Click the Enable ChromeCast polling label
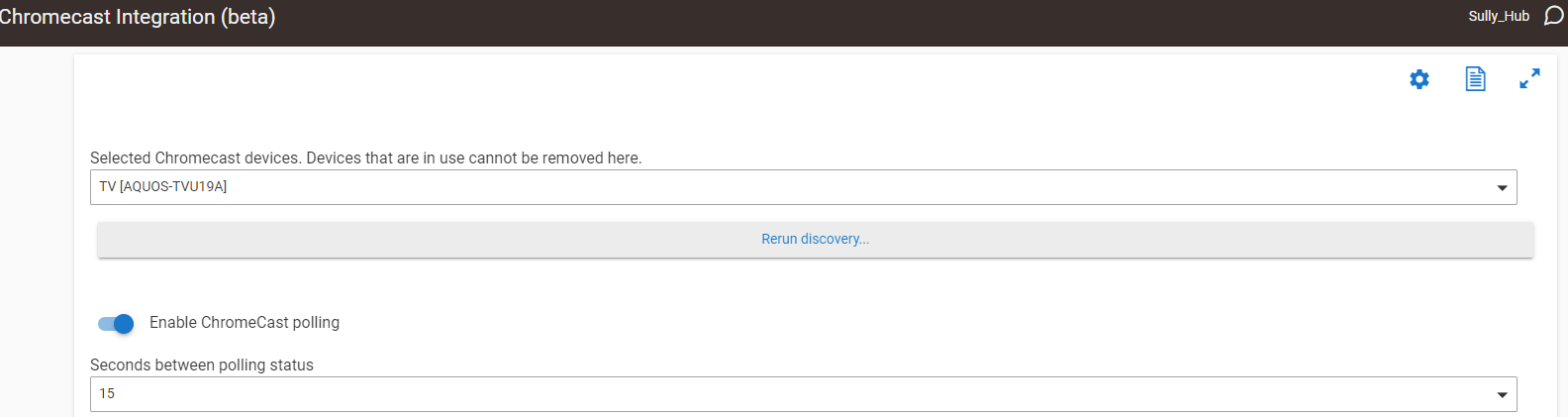This screenshot has width=1568, height=417. [x=245, y=323]
